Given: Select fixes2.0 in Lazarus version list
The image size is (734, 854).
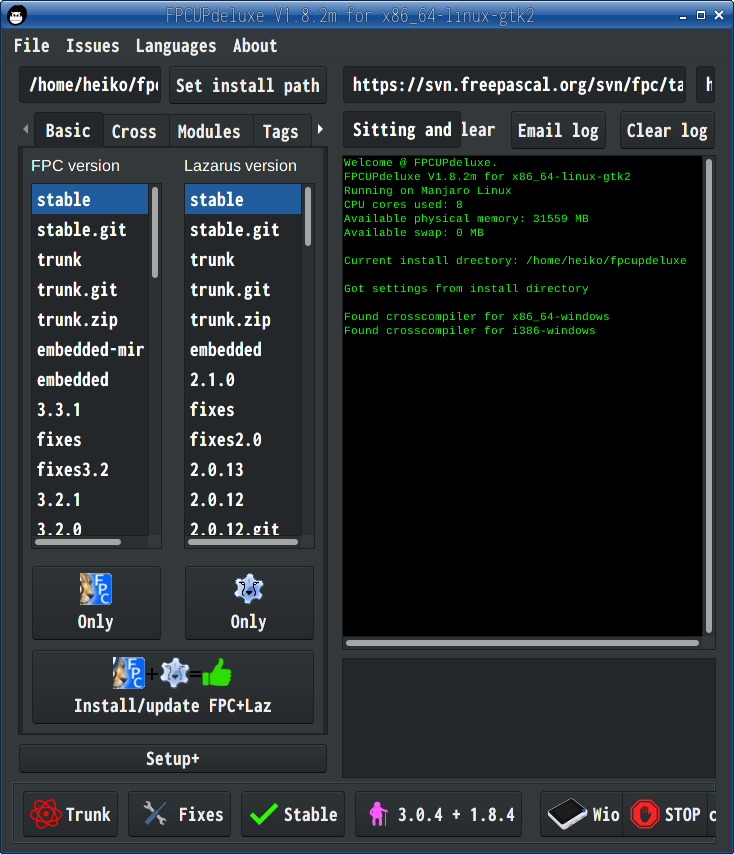Looking at the screenshot, I should tap(243, 439).
